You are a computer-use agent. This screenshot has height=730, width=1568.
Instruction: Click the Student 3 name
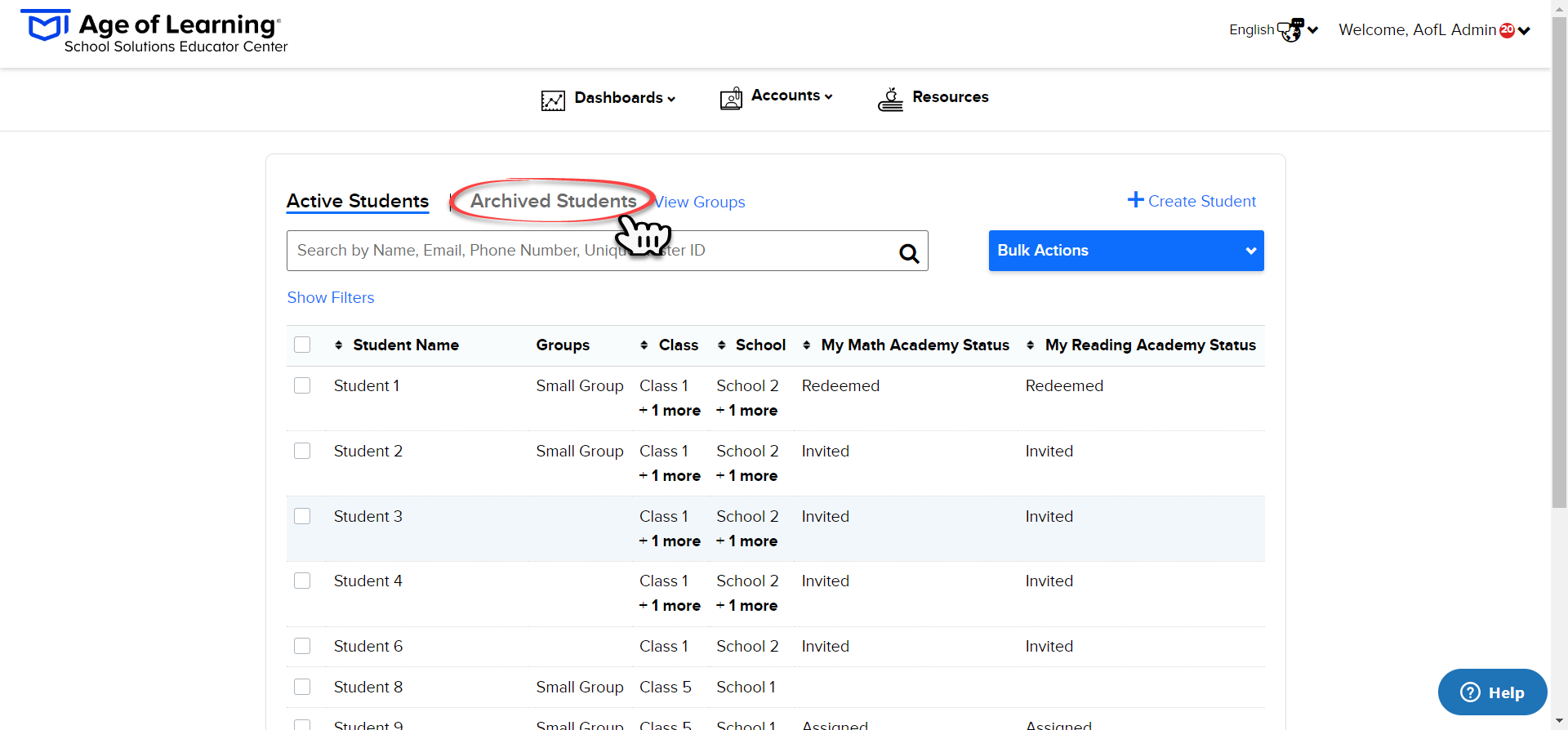[x=368, y=516]
